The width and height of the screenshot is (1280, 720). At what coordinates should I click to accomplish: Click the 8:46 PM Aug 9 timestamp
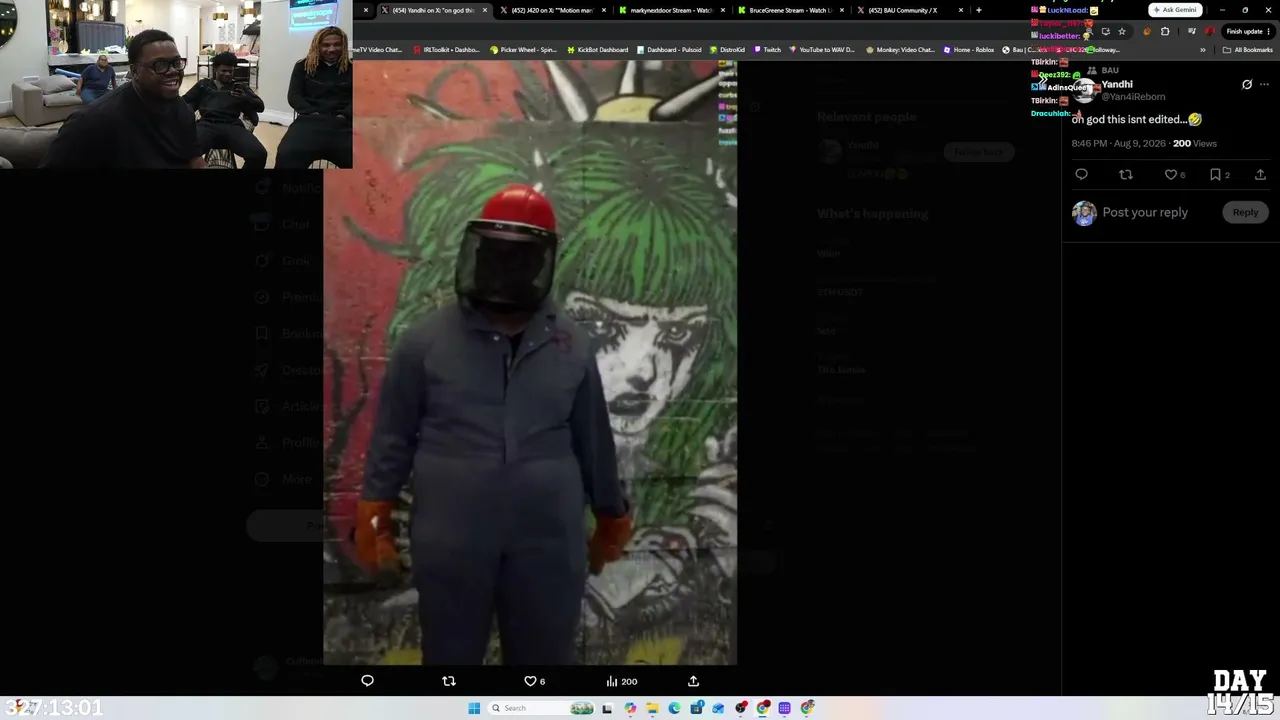tap(1118, 143)
